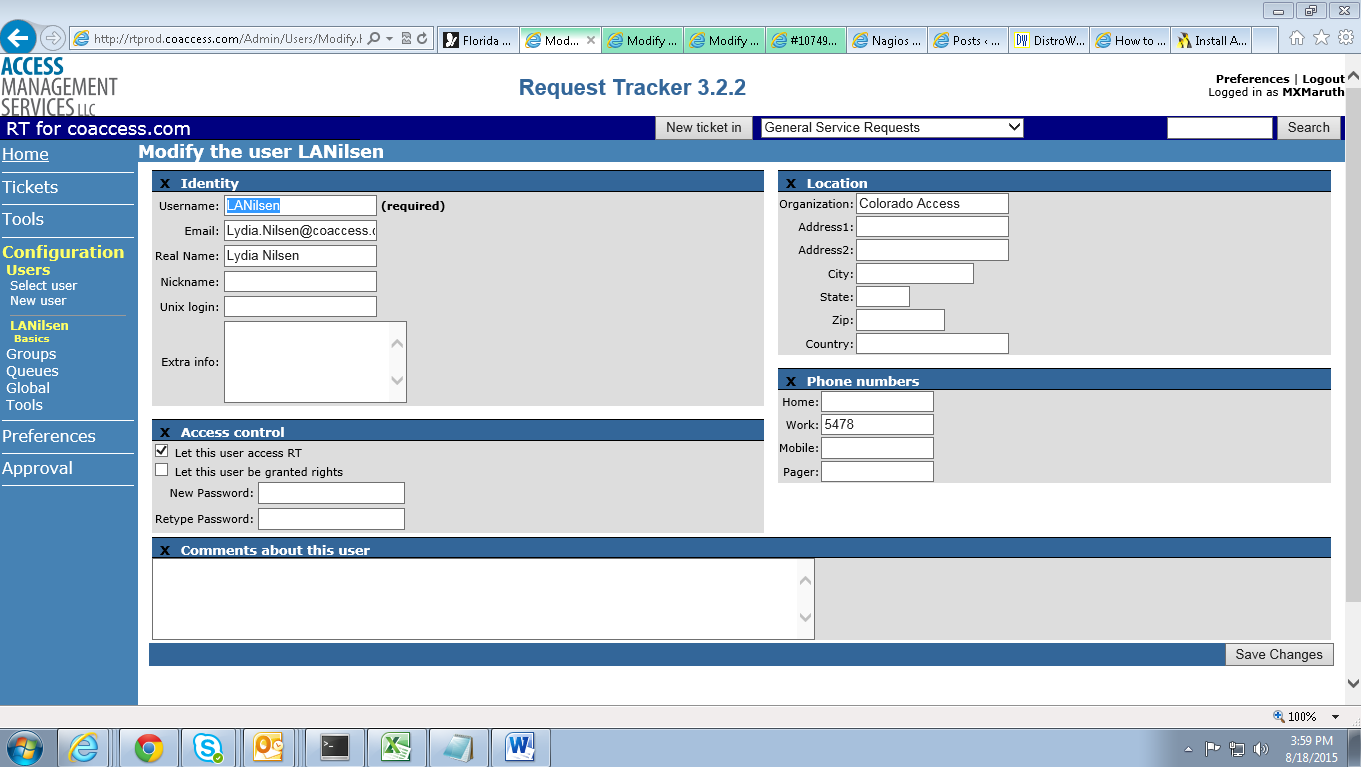Open Skype from the taskbar
1361x767 pixels.
209,747
